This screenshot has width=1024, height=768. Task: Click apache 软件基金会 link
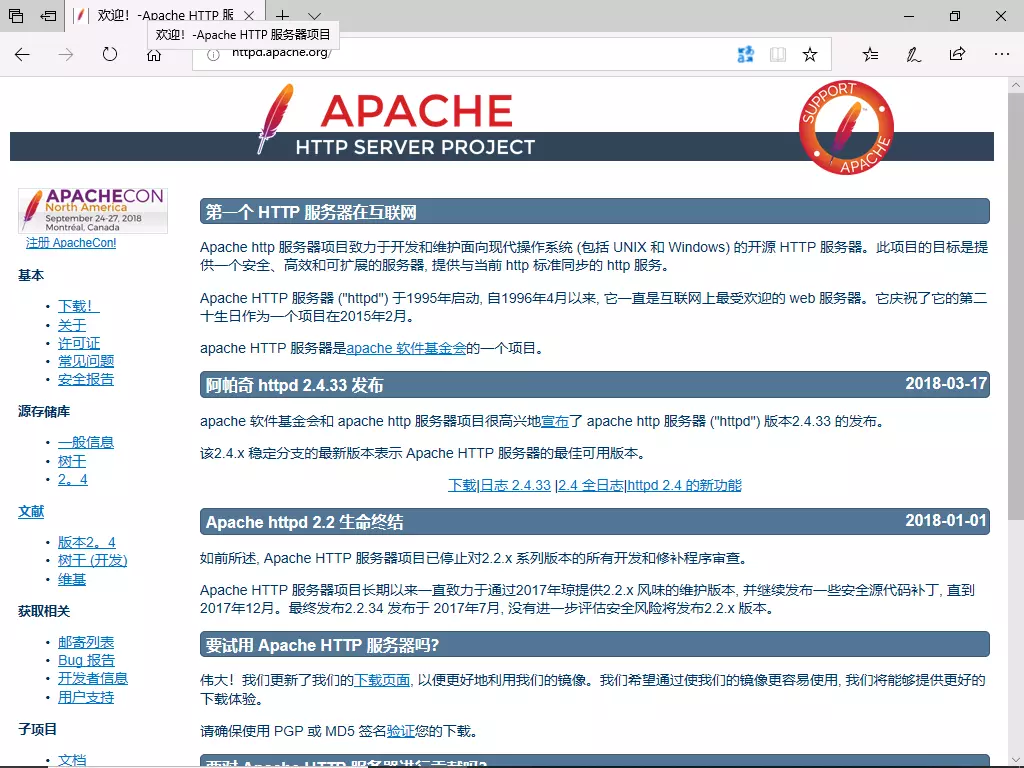coord(406,348)
